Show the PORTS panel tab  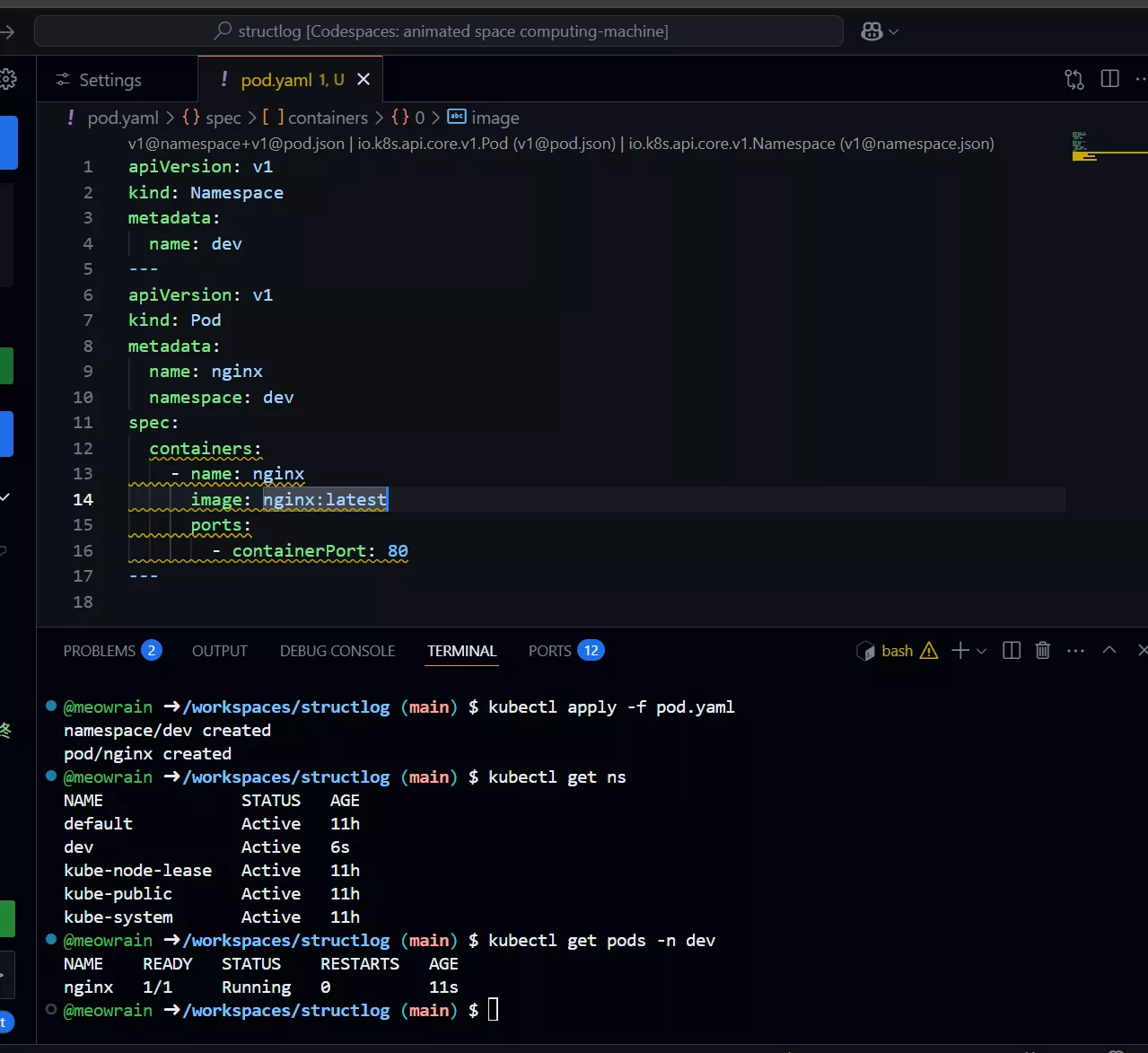click(x=550, y=651)
